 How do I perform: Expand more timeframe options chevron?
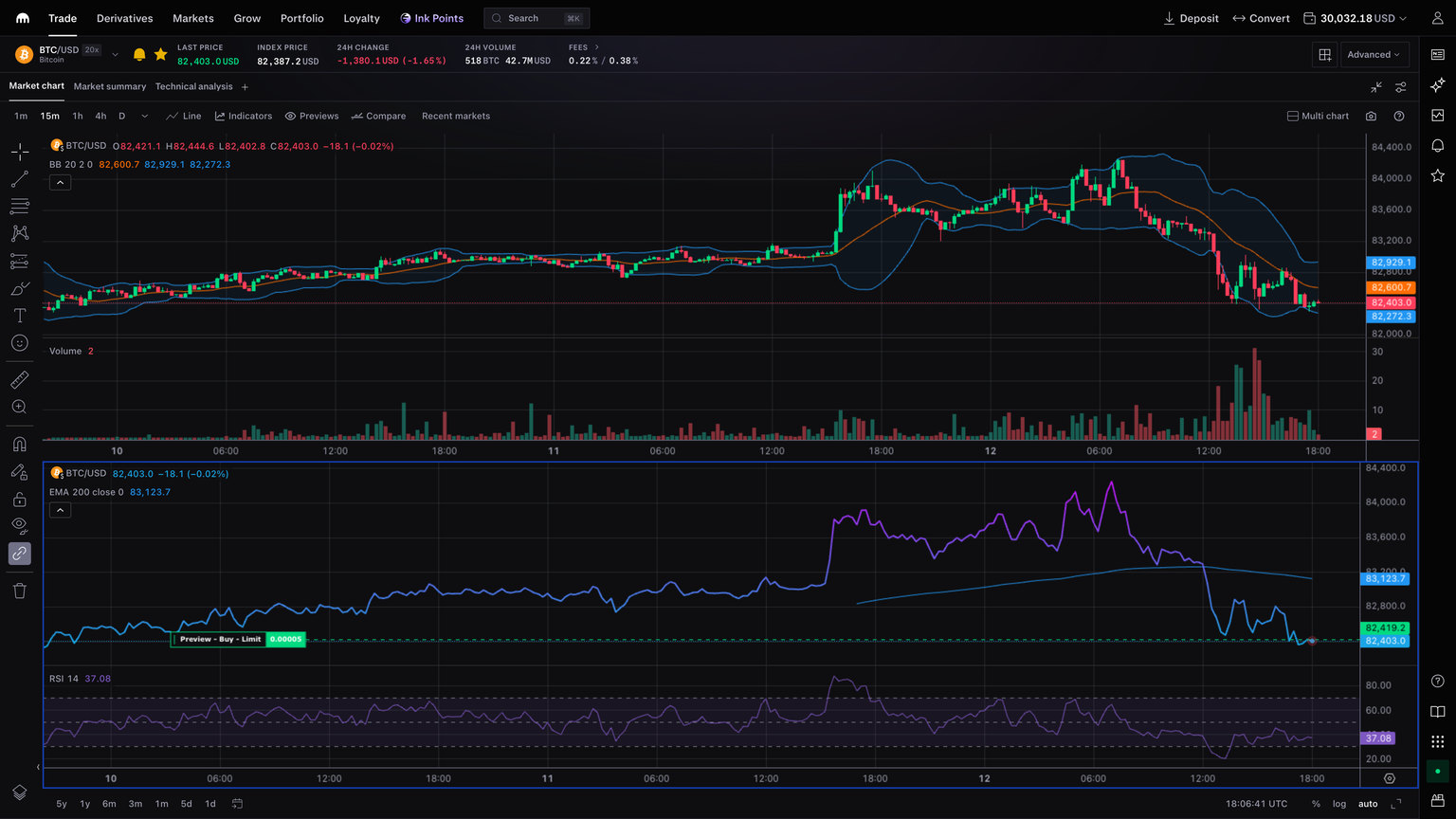[144, 116]
